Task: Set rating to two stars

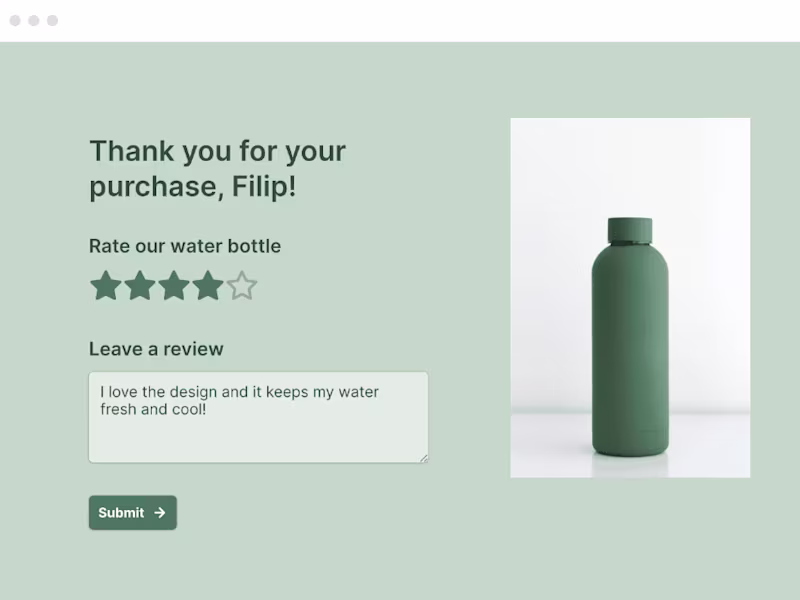Action: 140,286
